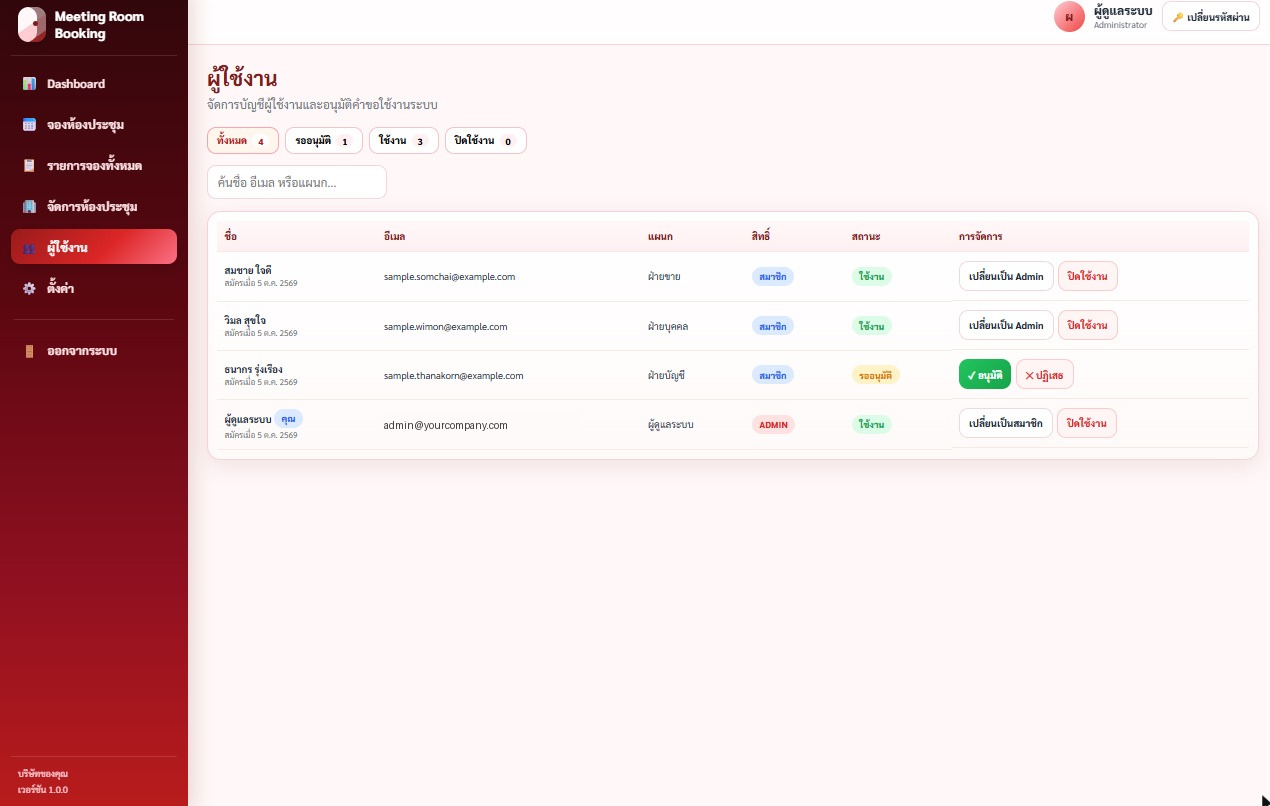Click the email sample.thanakorn@example.com

tap(454, 376)
